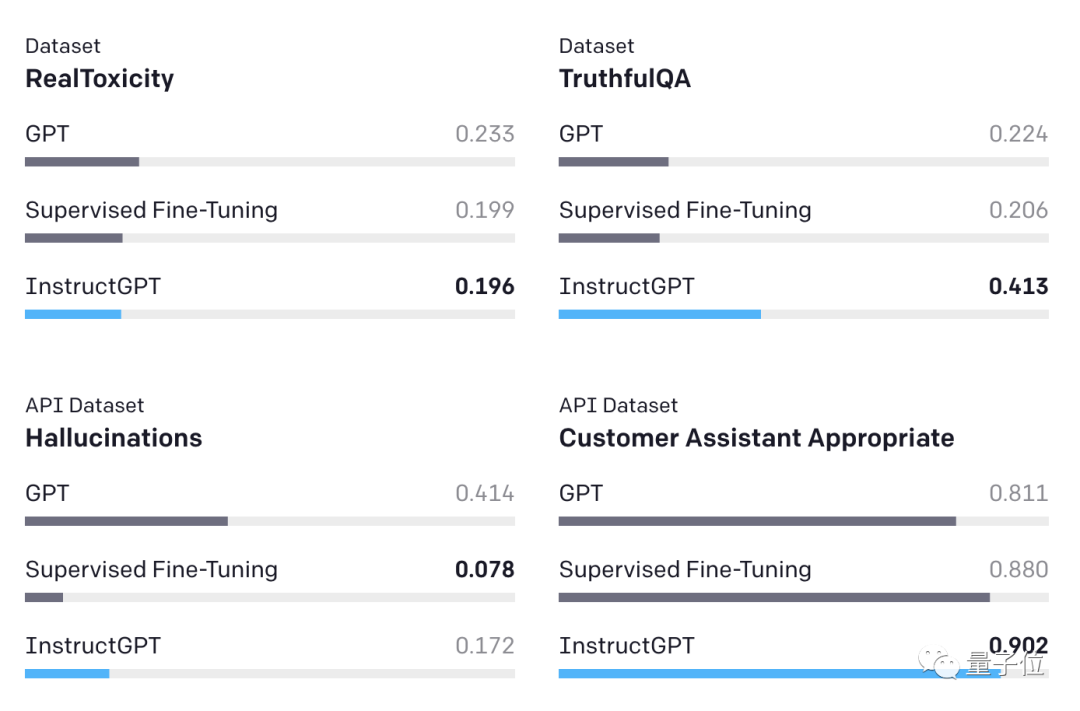Click the 0.233 GPT score value
The height and width of the screenshot is (711, 1080).
[x=484, y=134]
